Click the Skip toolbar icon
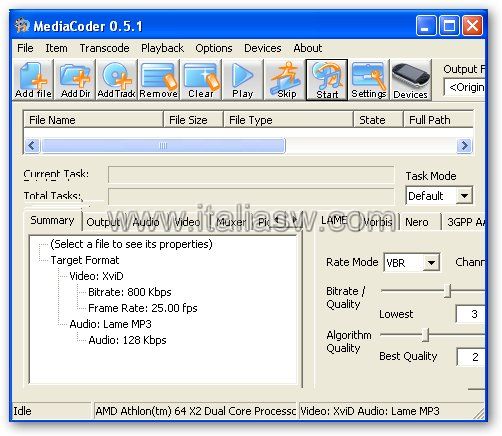The image size is (502, 436). click(x=286, y=80)
